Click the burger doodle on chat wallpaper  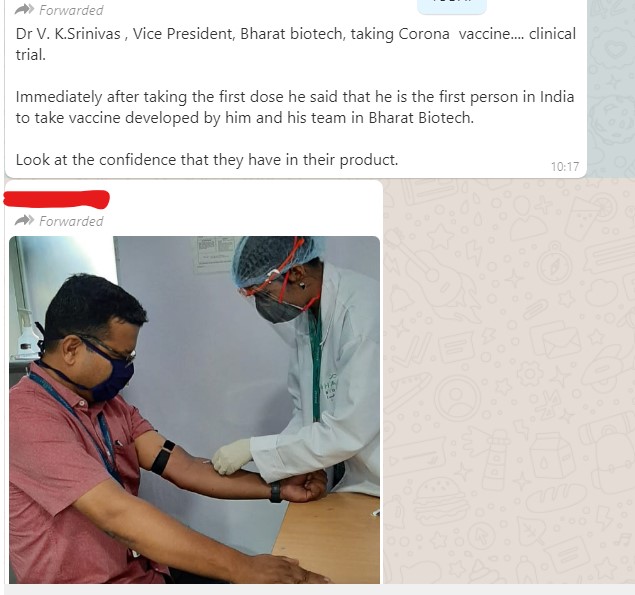pos(439,501)
